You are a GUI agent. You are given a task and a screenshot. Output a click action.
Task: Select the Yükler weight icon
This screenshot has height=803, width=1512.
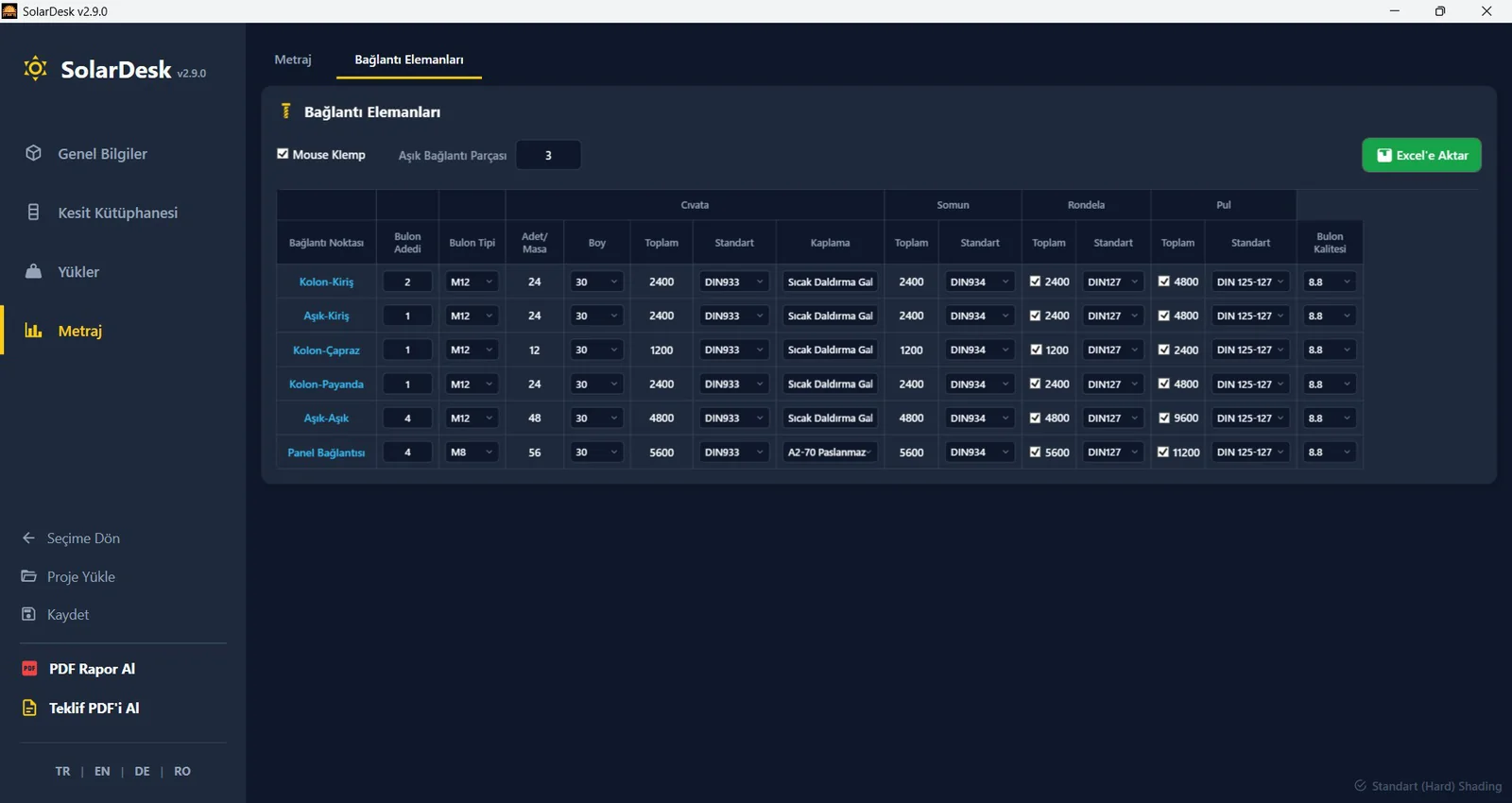(33, 271)
